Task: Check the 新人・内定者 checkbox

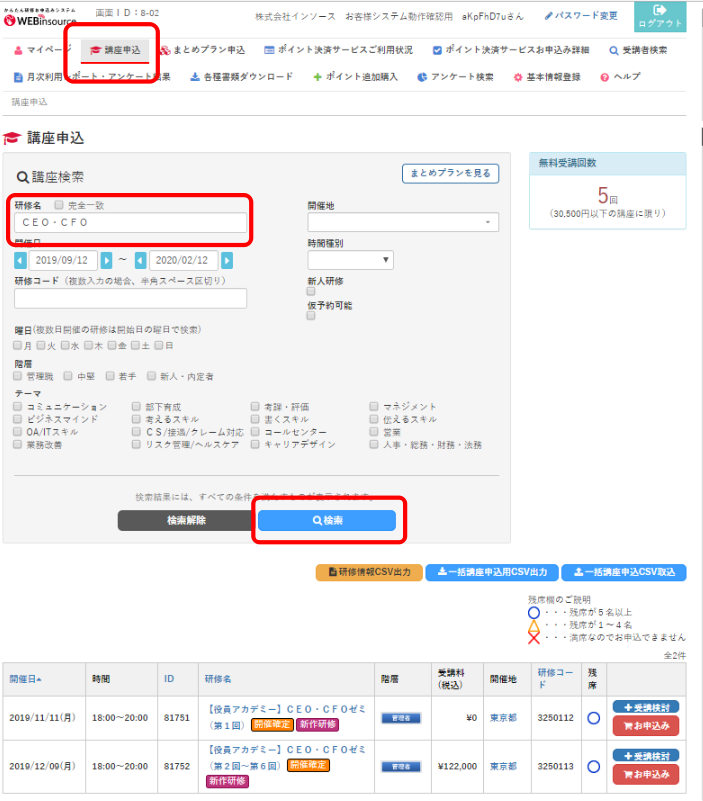Action: click(x=151, y=376)
